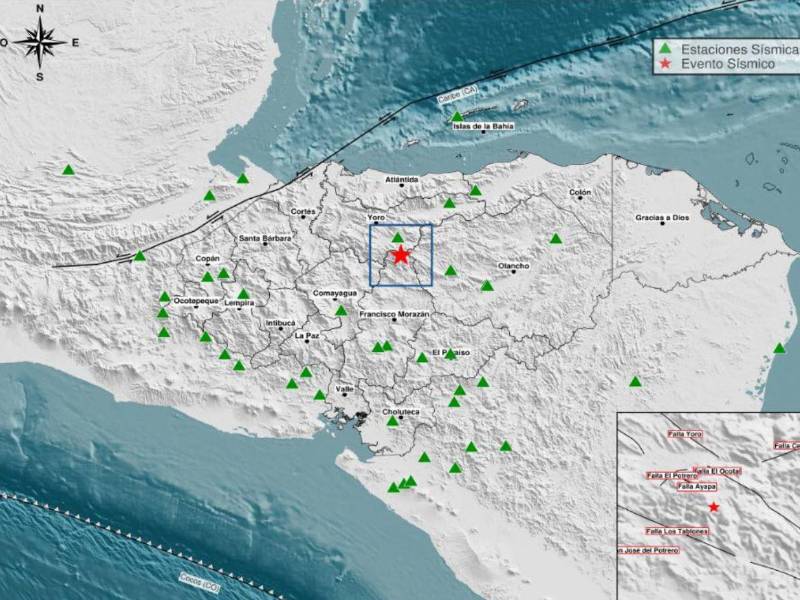Viewport: 800px width, 600px height.
Task: Toggle visibility of the blue epicenter rectangle
Action: coord(401,257)
